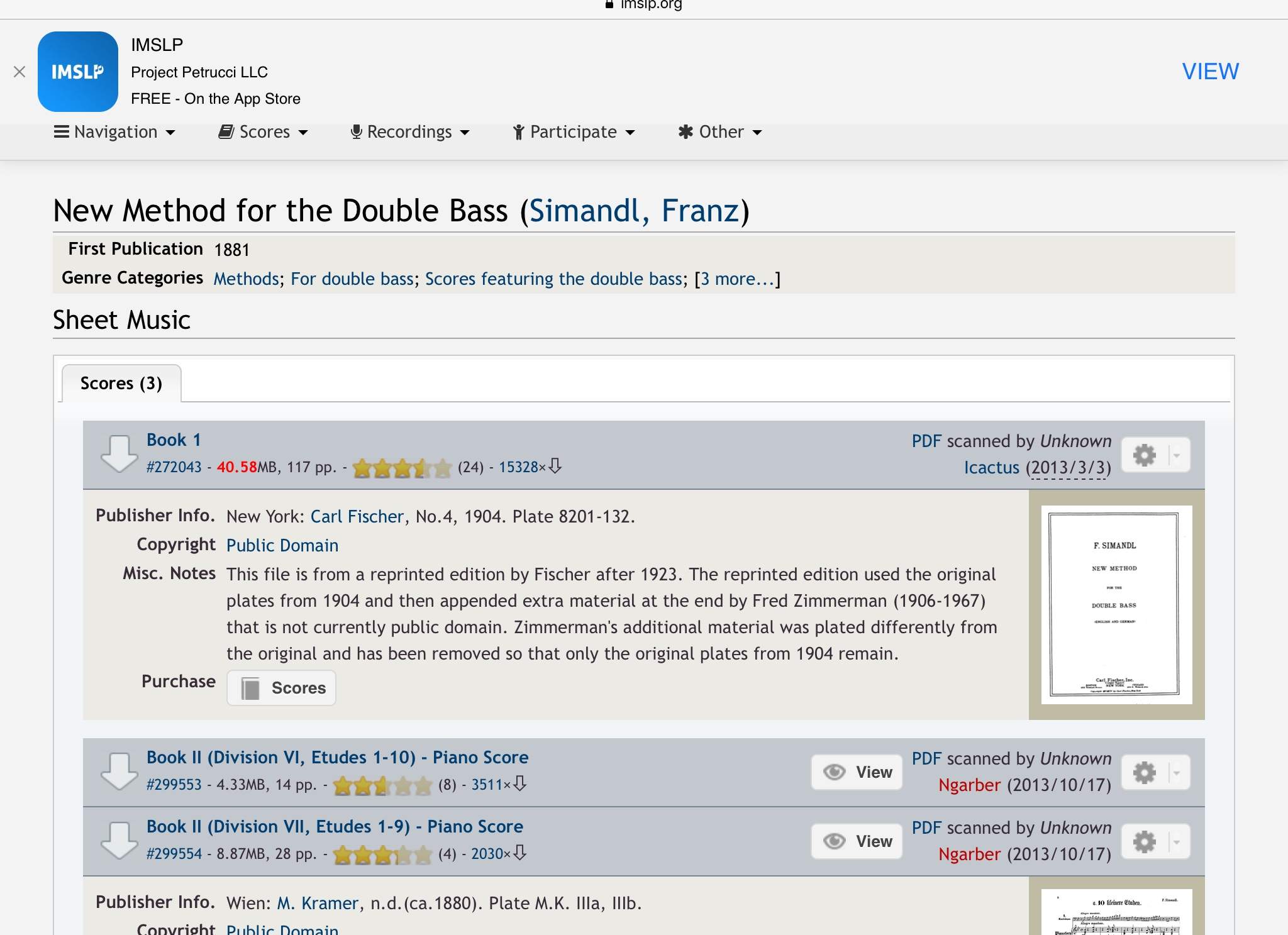
Task: Open the Participate menu
Action: point(574,132)
